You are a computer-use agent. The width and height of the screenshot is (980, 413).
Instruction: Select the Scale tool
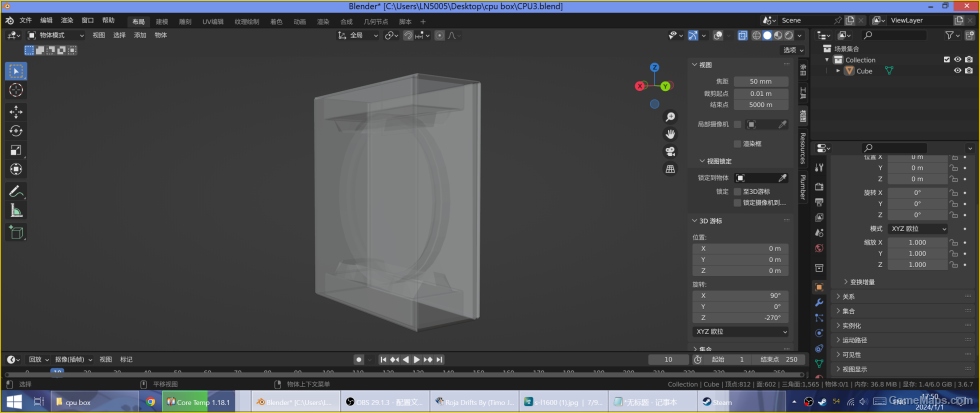pos(16,150)
